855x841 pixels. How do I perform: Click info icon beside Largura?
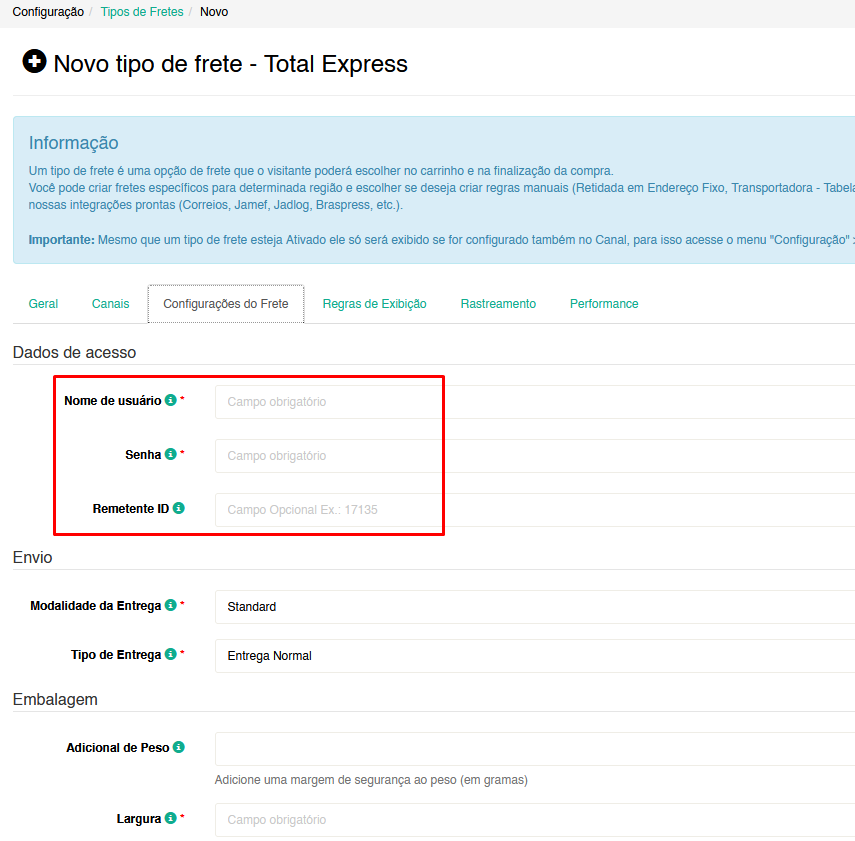click(171, 818)
